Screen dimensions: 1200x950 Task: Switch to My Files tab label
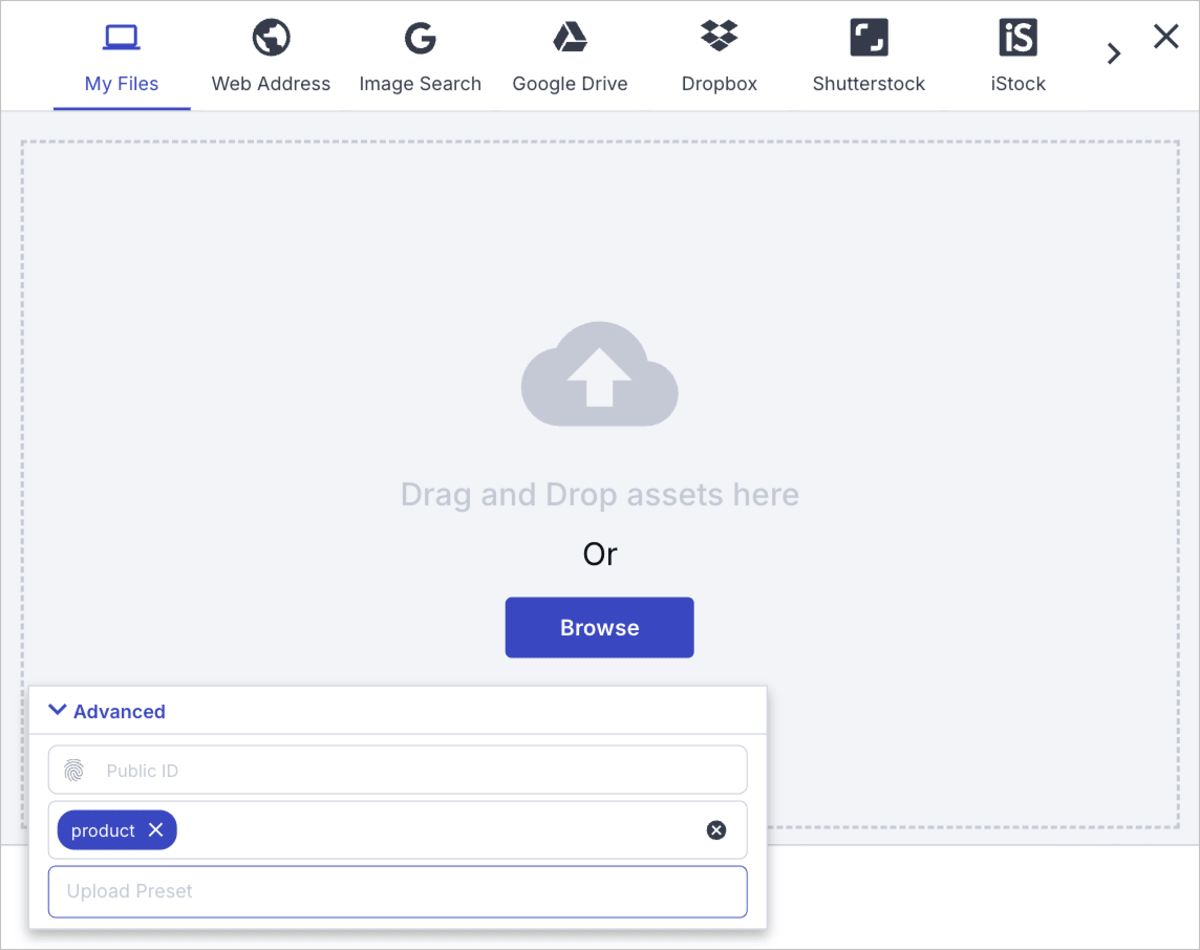(121, 84)
